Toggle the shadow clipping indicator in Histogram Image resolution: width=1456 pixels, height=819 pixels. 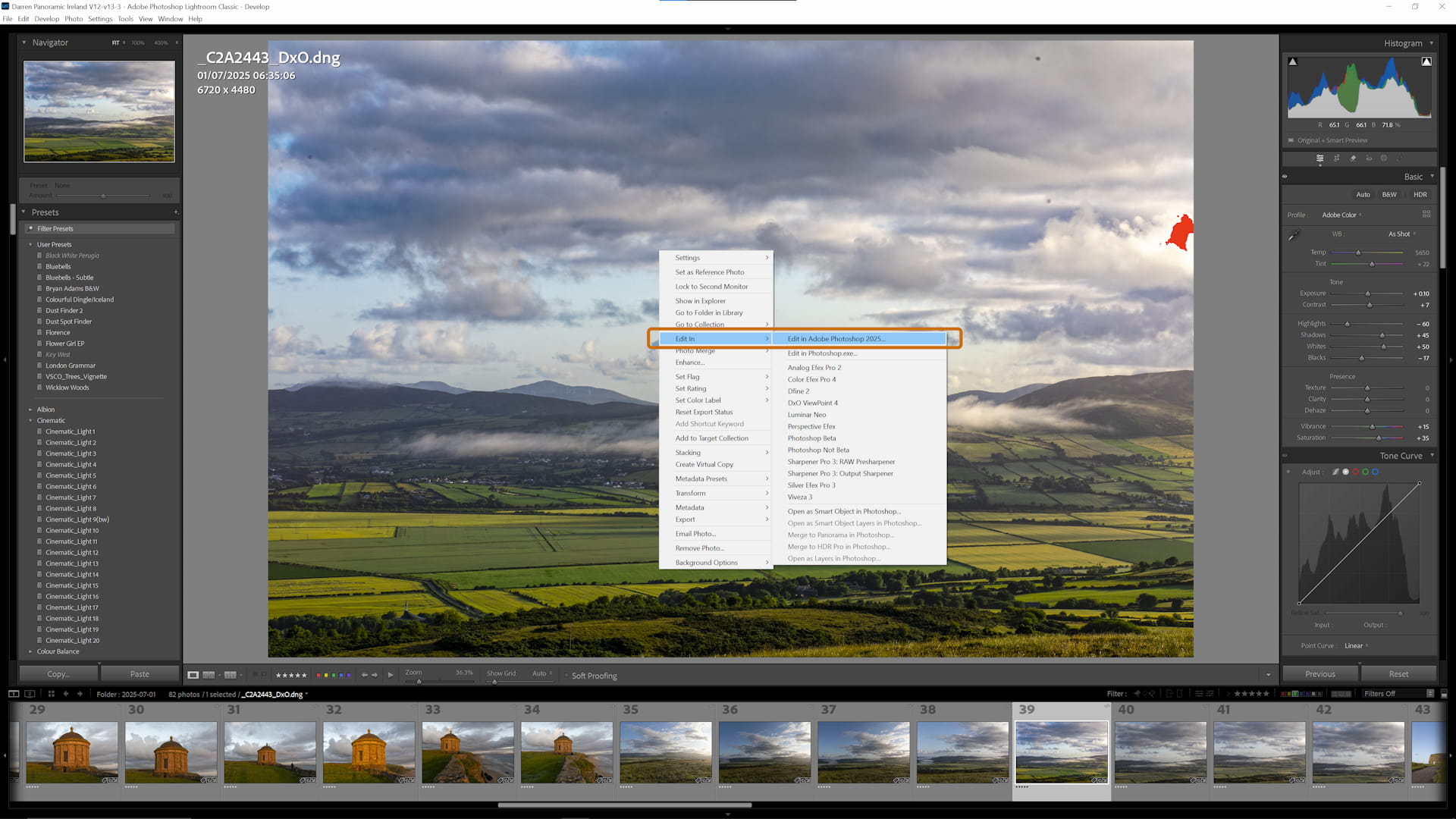1293,61
